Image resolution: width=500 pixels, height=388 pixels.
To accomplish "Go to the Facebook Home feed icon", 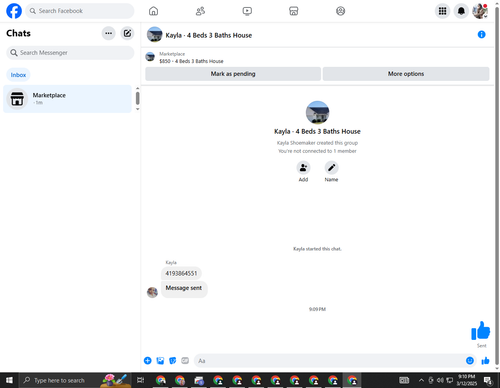I will click(153, 11).
